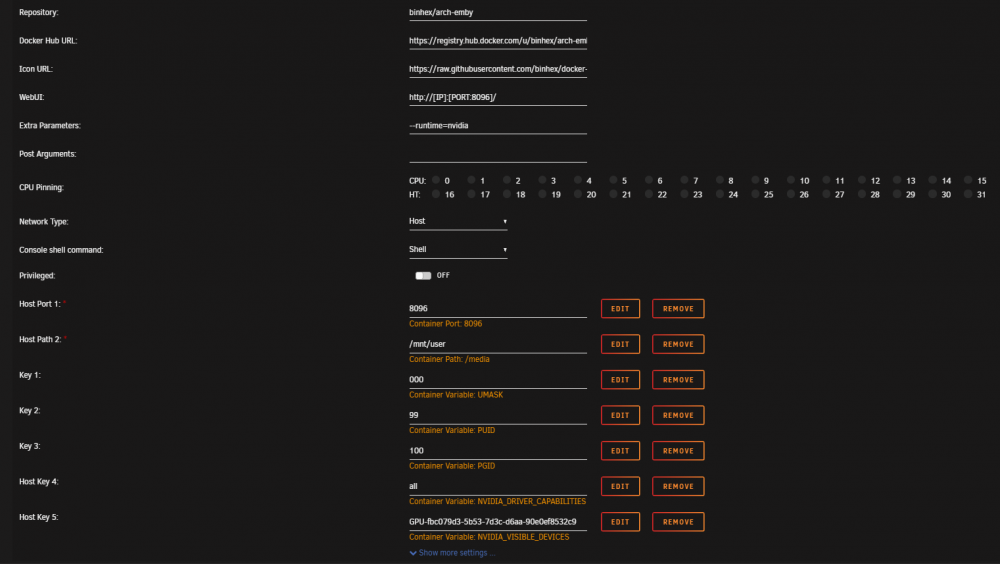
Task: Click the Docker Hub URL field
Action: click(x=497, y=41)
